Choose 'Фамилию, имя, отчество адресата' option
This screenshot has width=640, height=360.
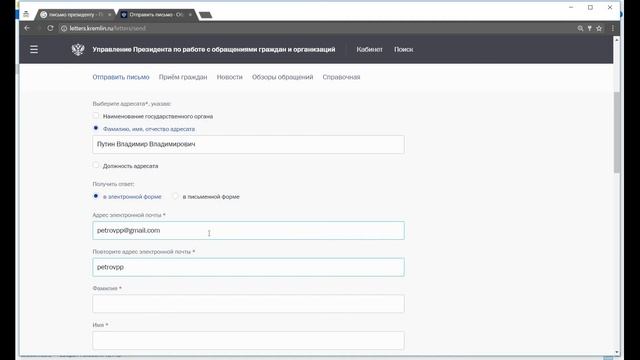tap(96, 128)
